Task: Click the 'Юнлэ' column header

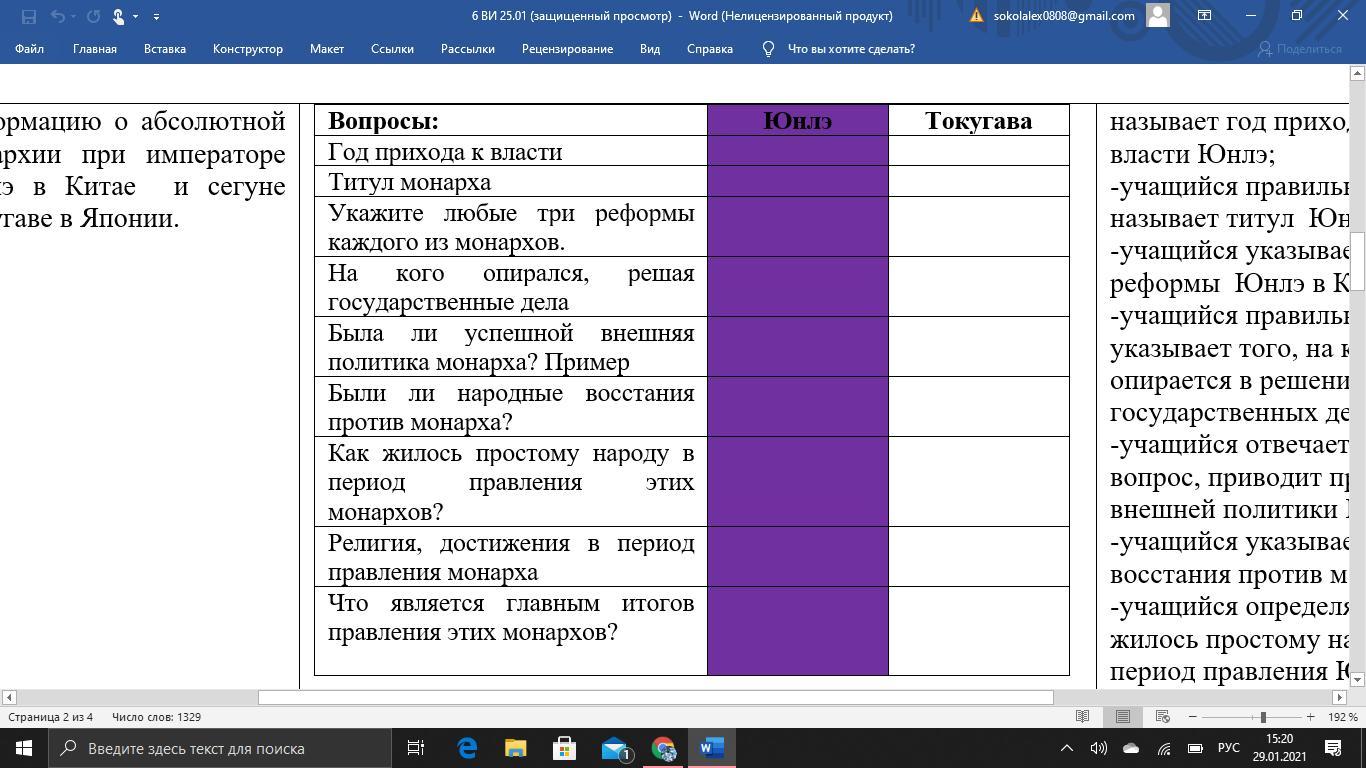Action: click(798, 120)
